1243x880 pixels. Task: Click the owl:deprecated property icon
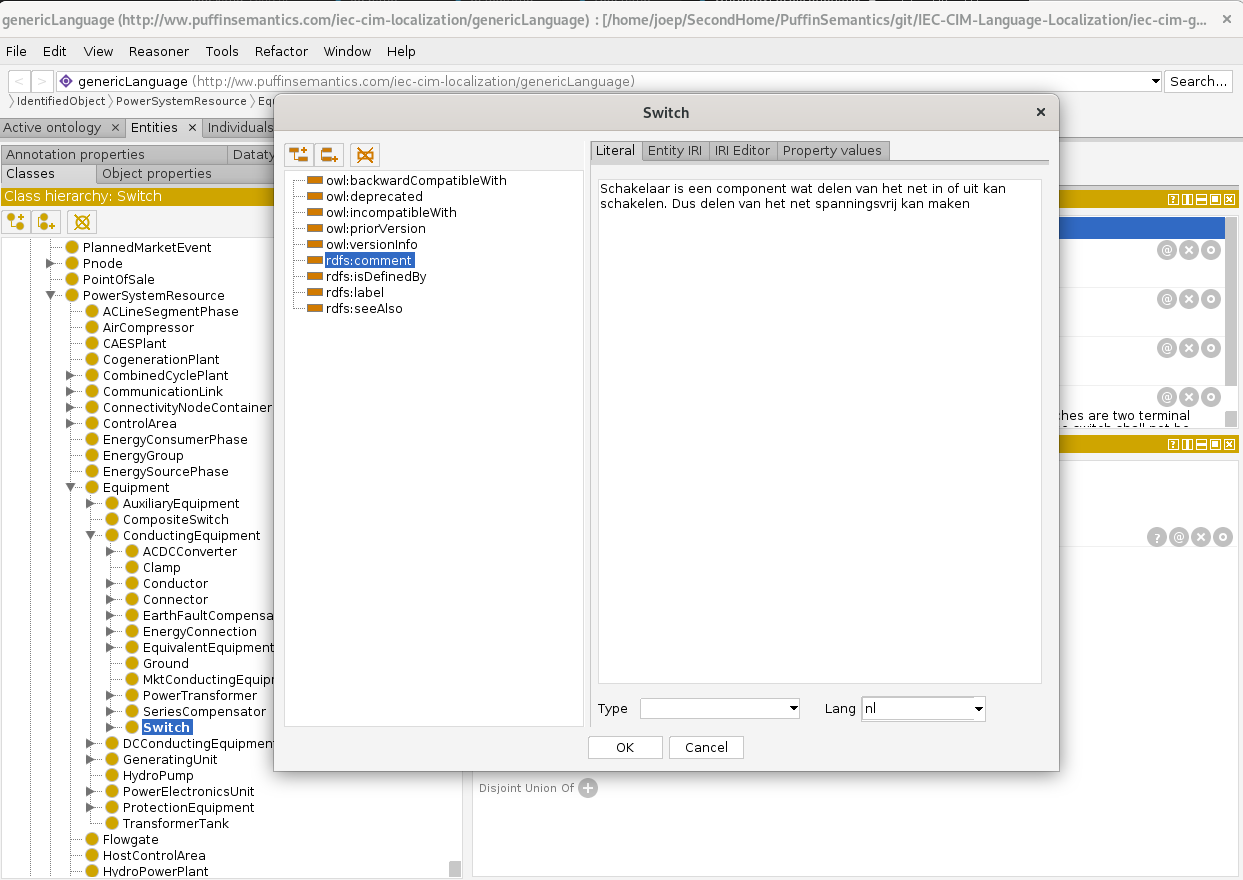315,197
